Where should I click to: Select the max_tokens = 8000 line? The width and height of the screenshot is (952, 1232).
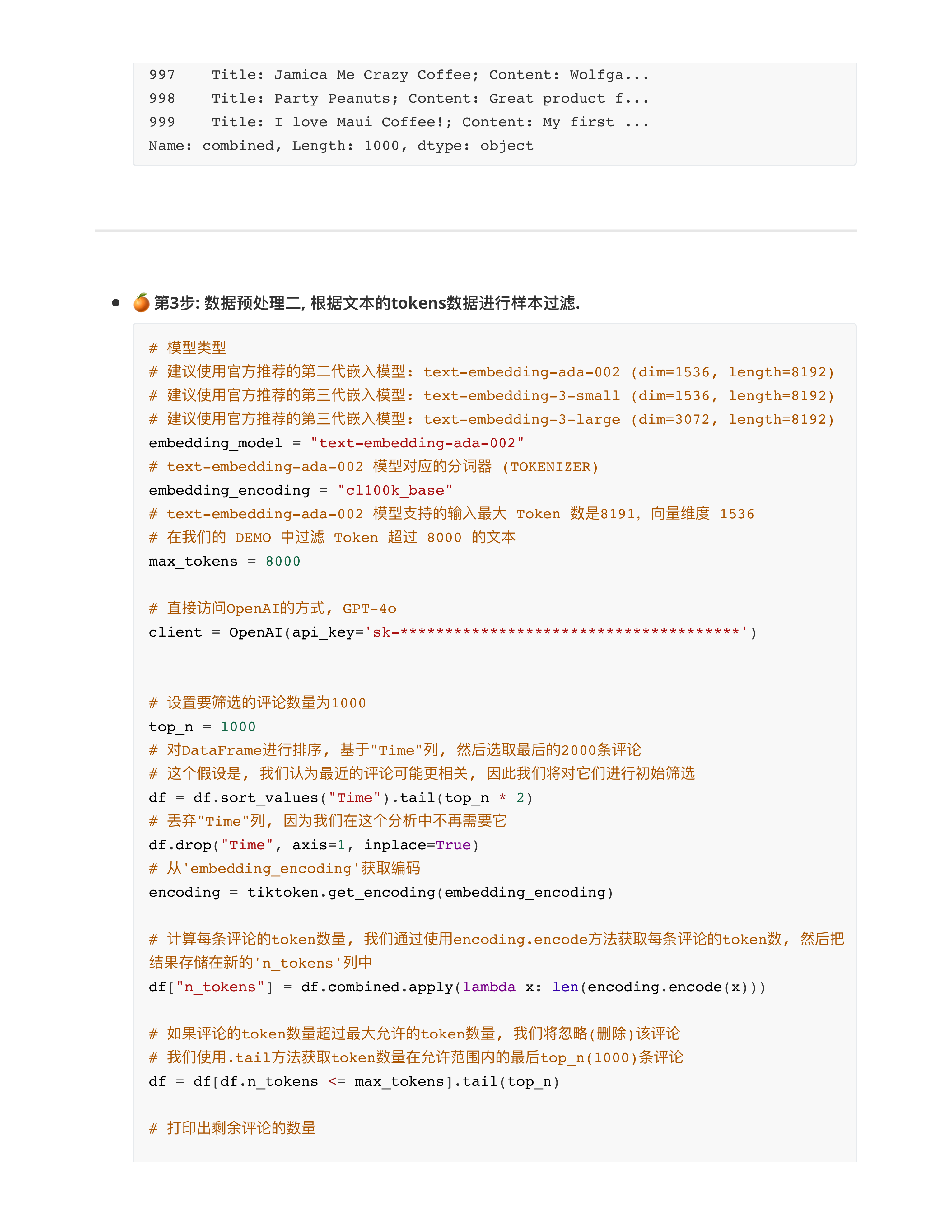click(x=223, y=561)
